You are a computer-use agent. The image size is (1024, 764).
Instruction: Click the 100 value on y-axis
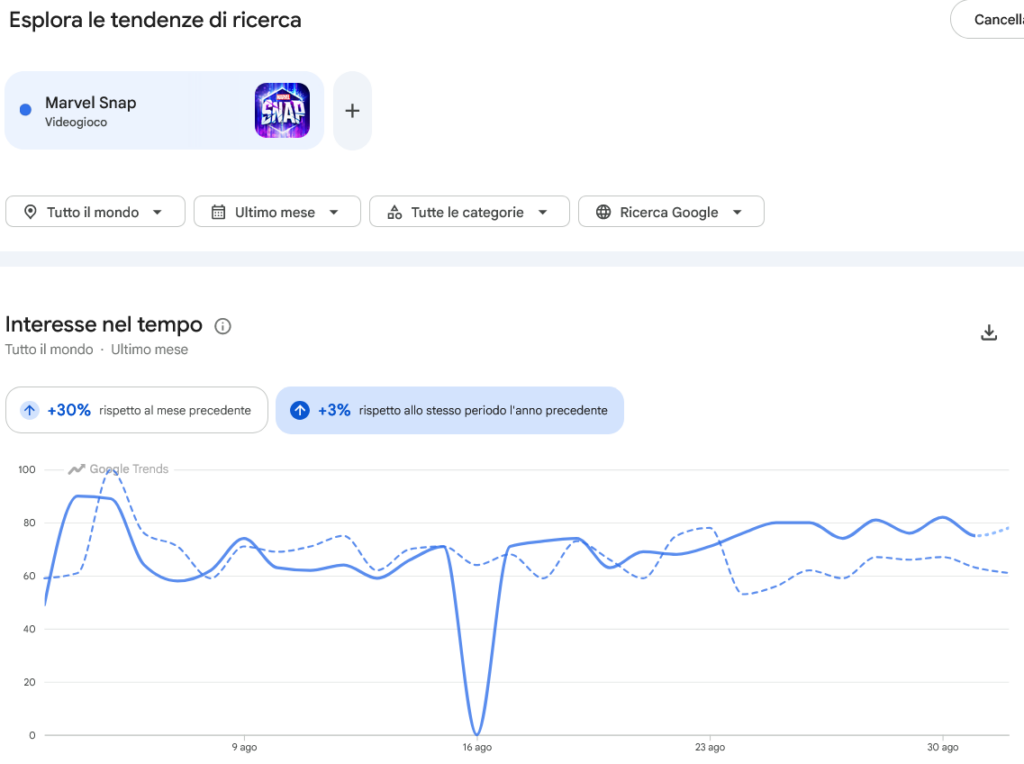click(27, 470)
